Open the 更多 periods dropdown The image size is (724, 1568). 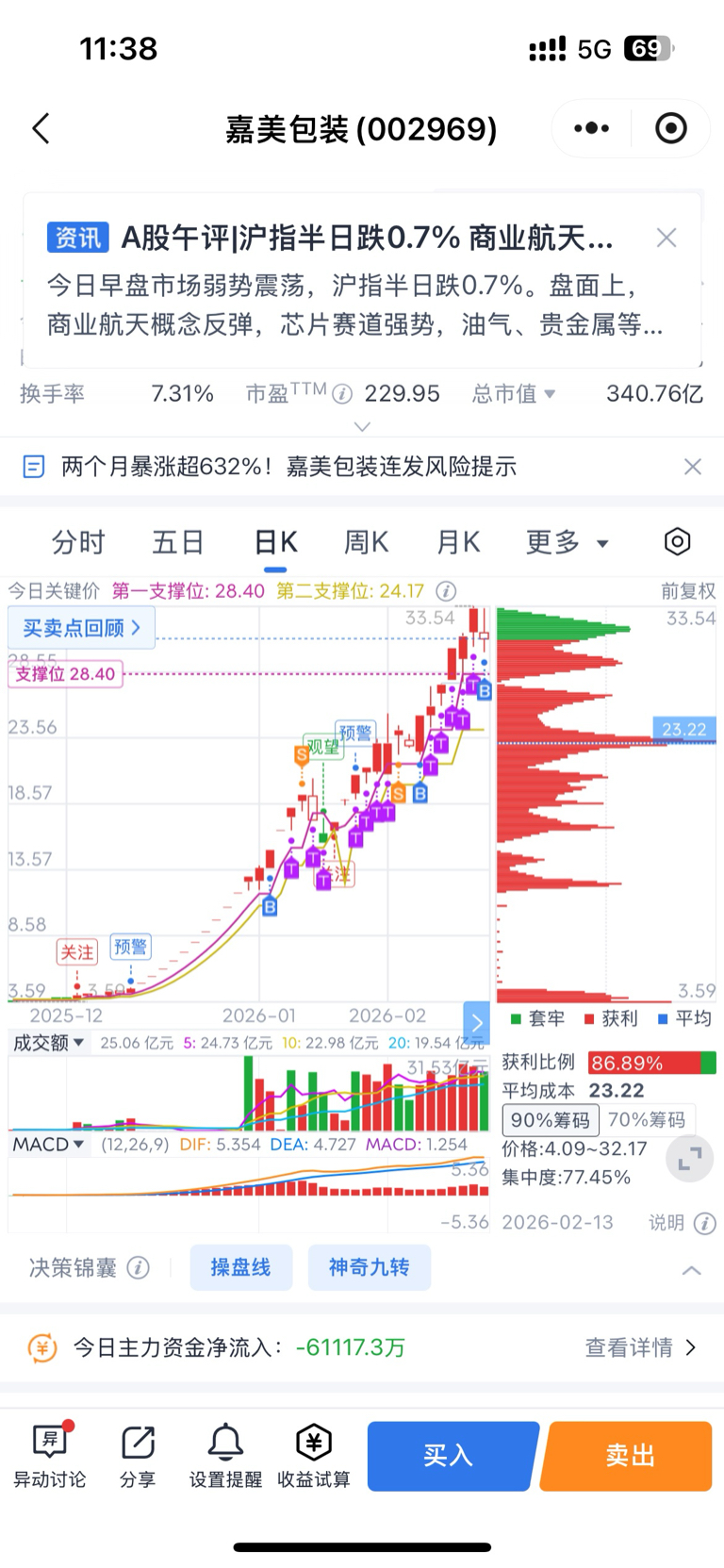click(x=568, y=542)
